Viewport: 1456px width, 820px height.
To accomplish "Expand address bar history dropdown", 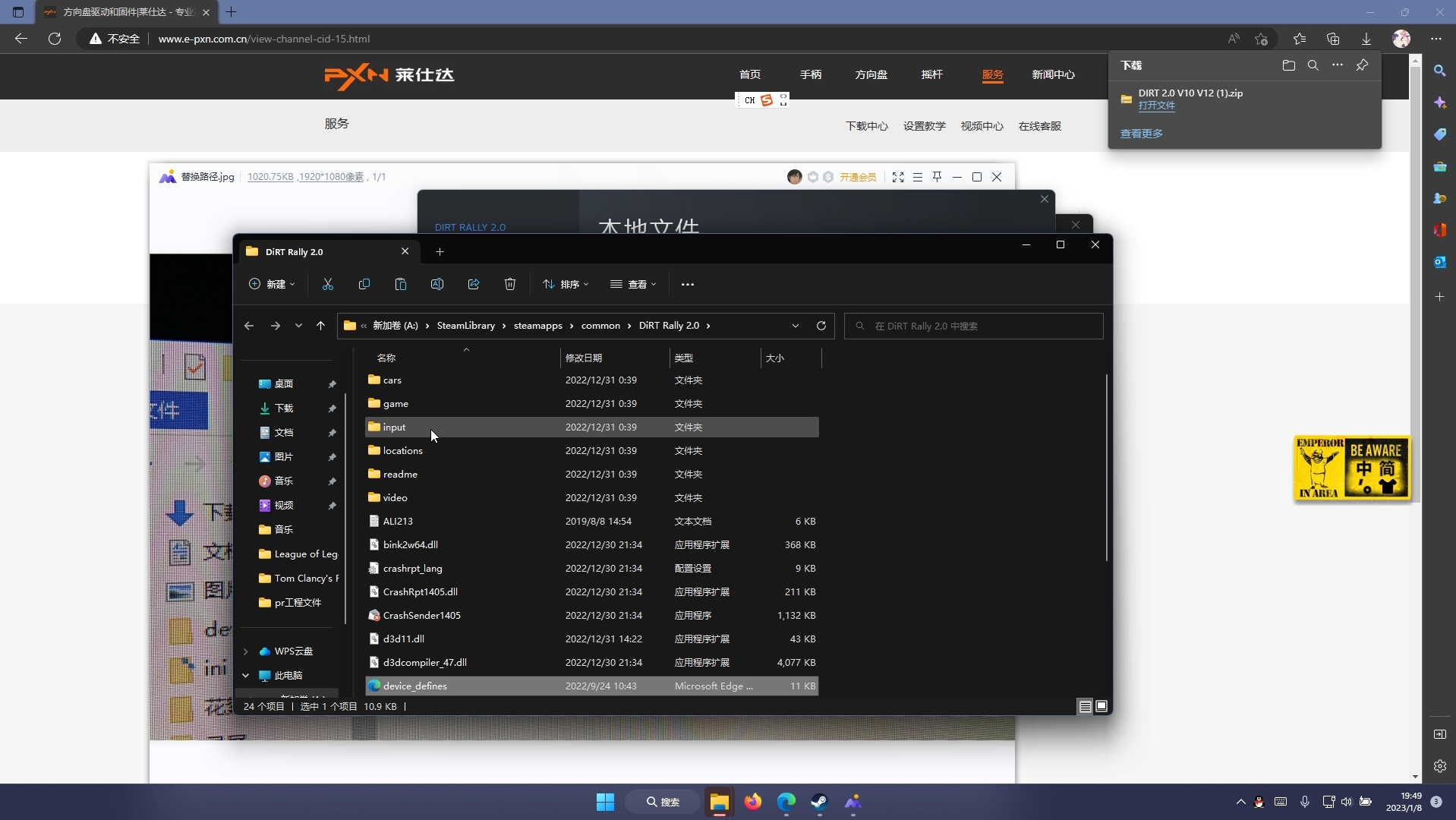I will point(795,326).
